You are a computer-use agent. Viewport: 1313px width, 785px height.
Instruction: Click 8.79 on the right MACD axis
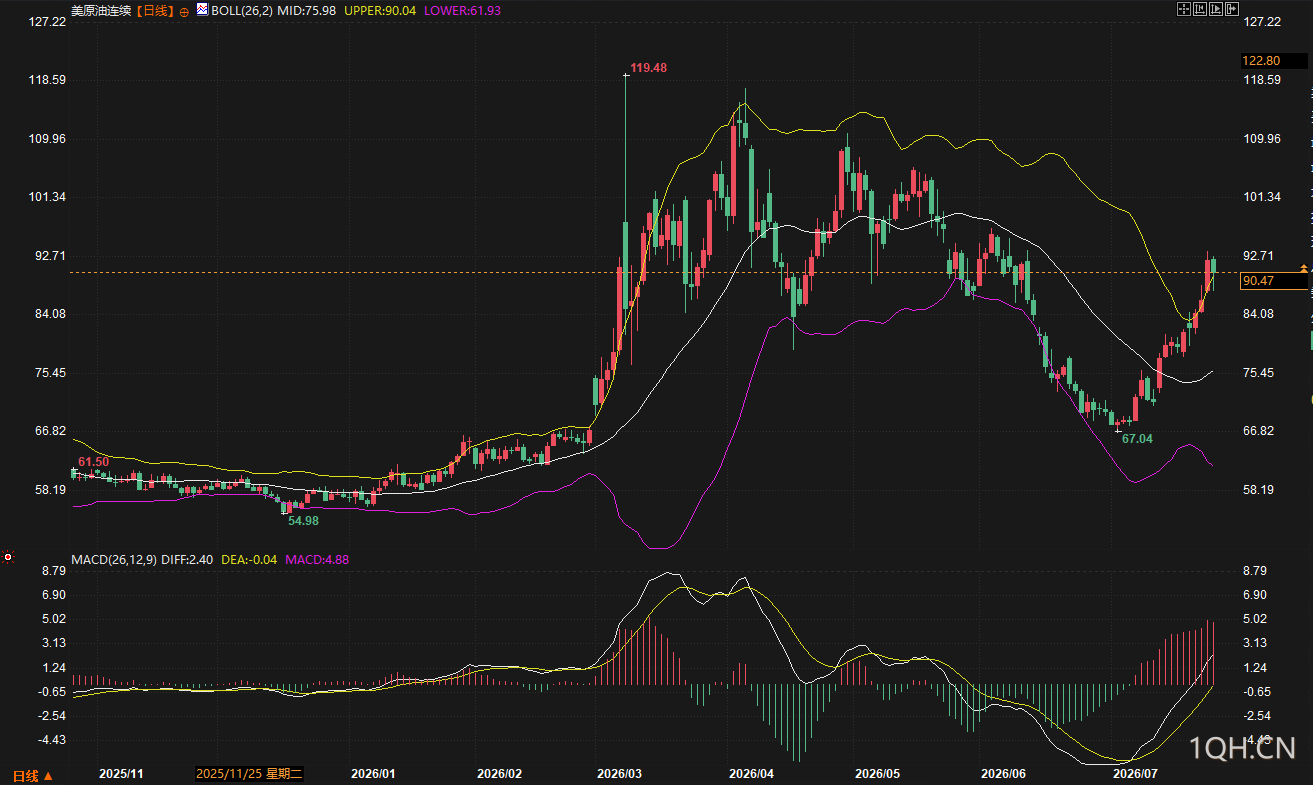[x=1255, y=571]
